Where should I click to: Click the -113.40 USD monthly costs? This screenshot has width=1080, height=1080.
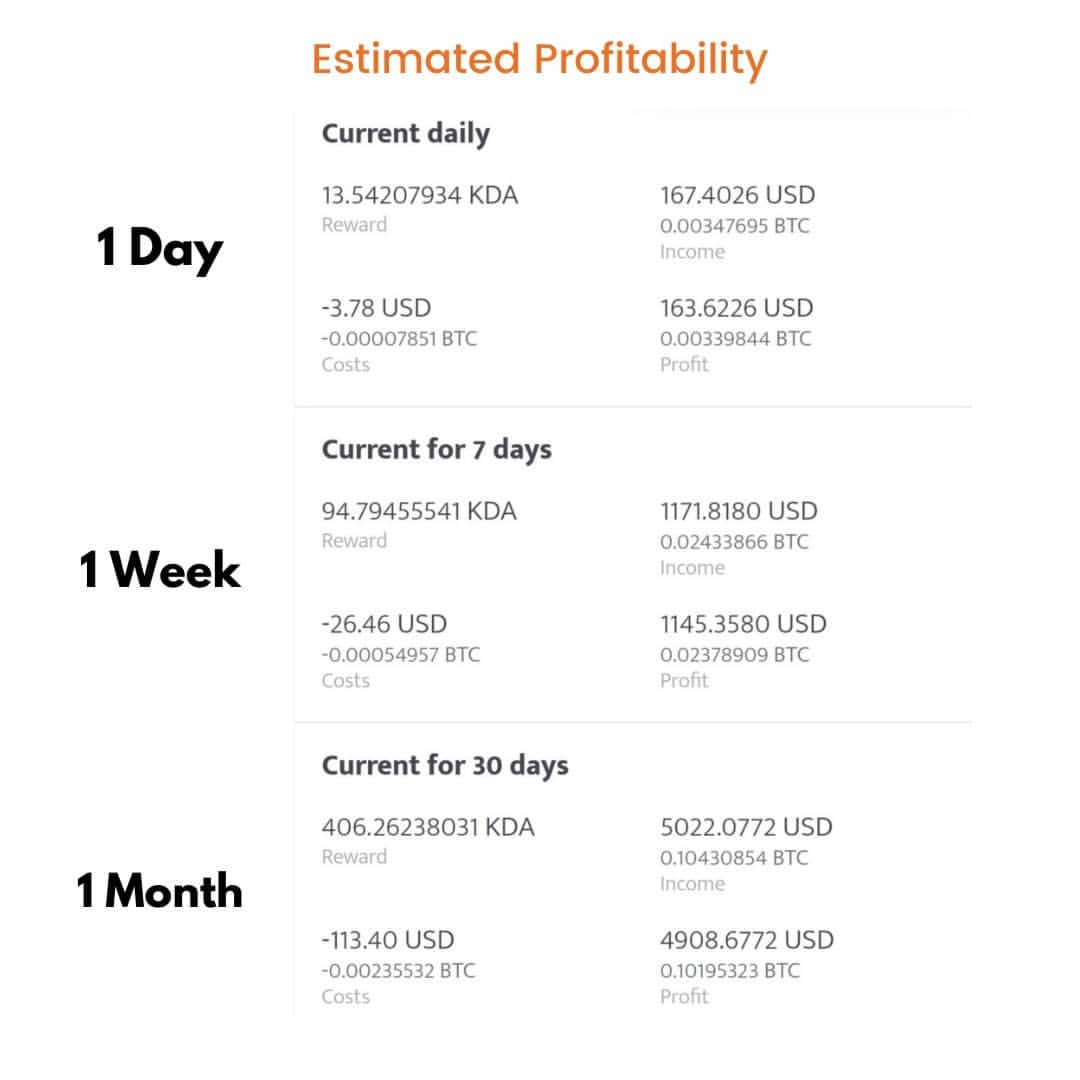[x=388, y=940]
